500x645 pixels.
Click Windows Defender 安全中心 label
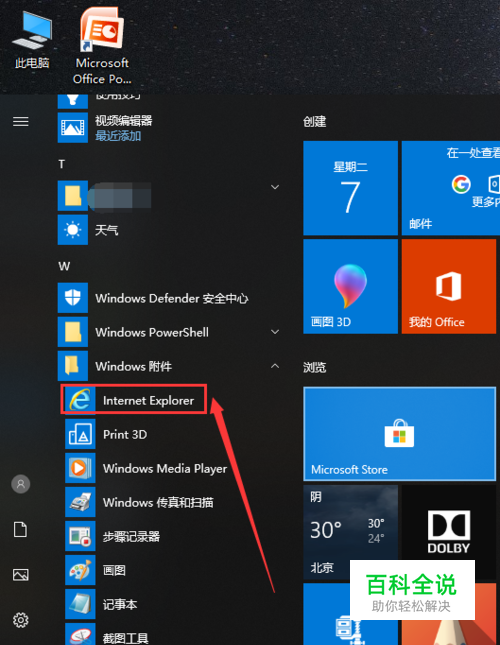point(172,298)
